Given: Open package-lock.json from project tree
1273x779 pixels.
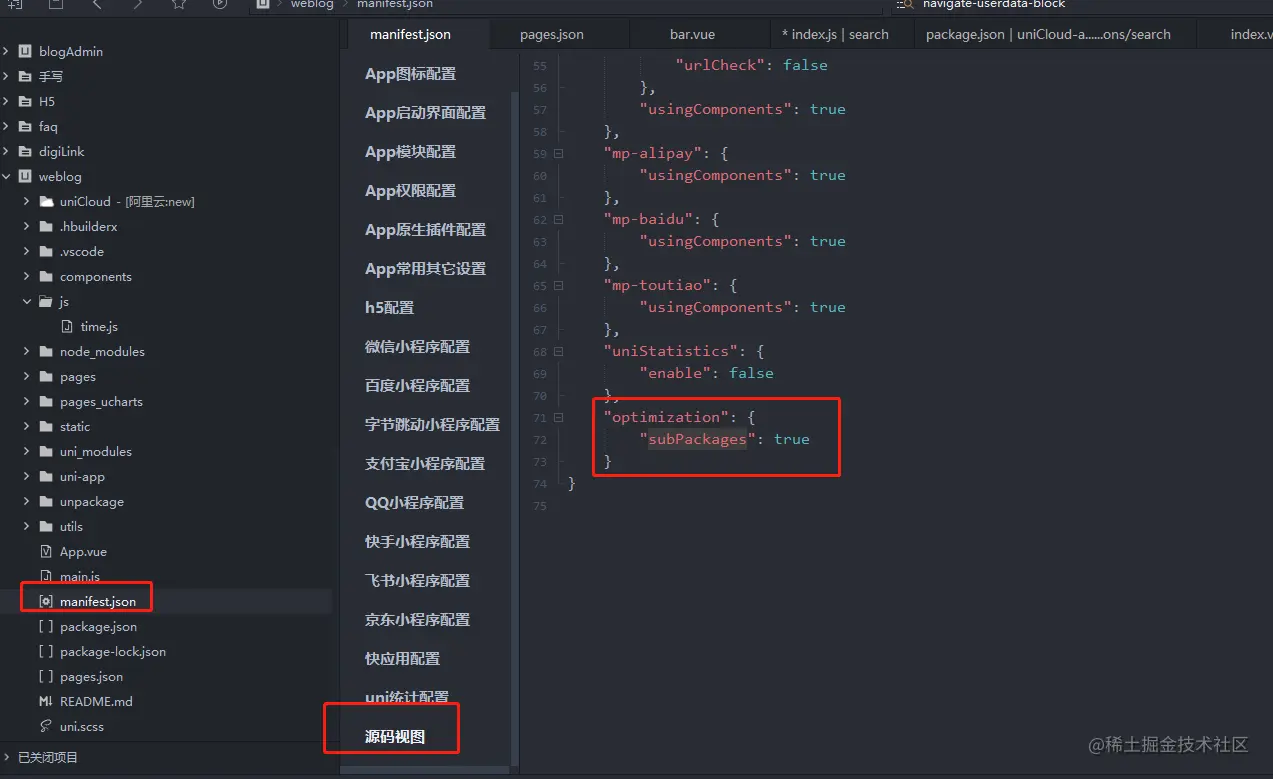Looking at the screenshot, I should click(x=113, y=651).
